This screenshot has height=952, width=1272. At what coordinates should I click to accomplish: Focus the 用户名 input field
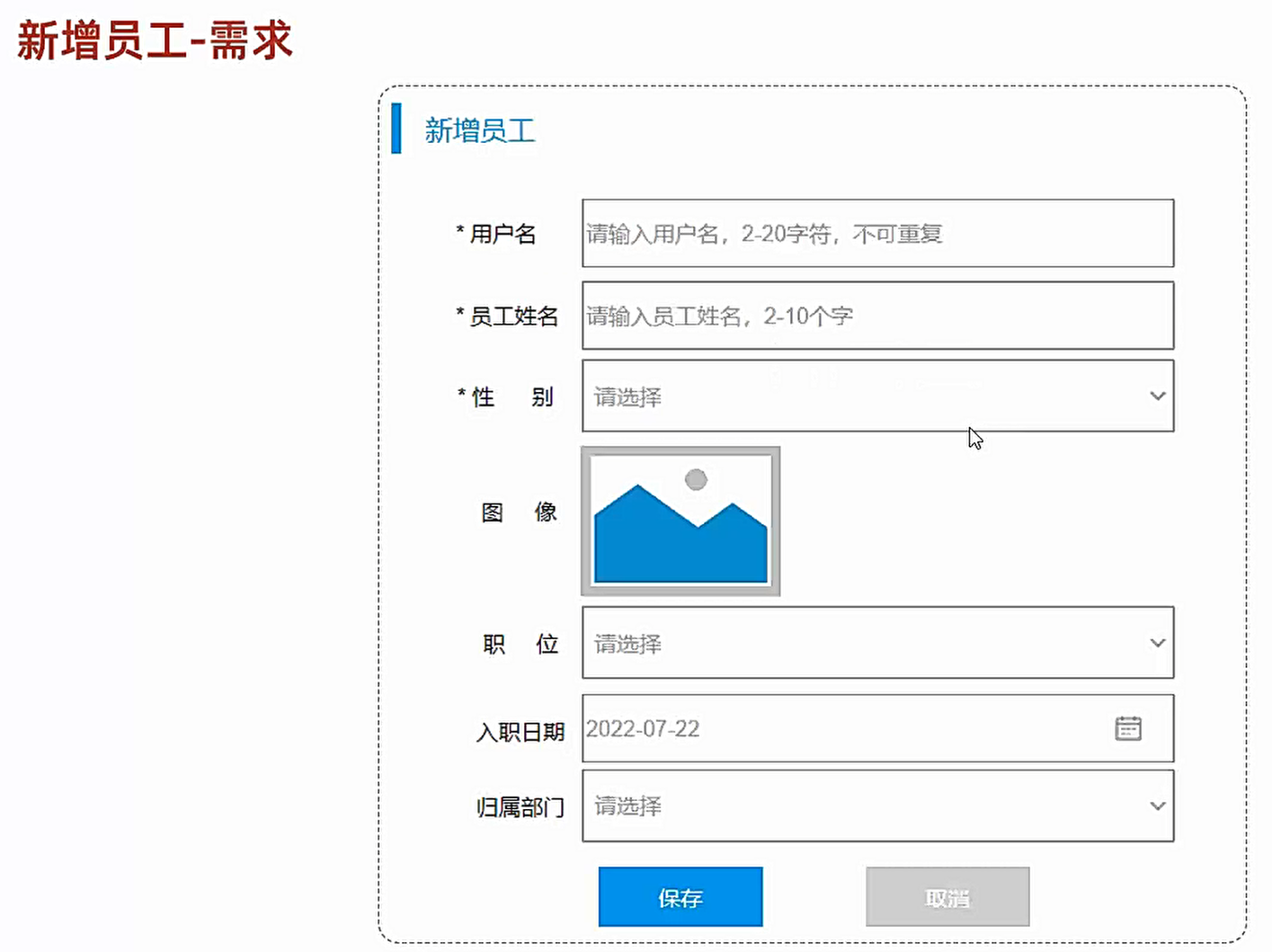tap(877, 234)
